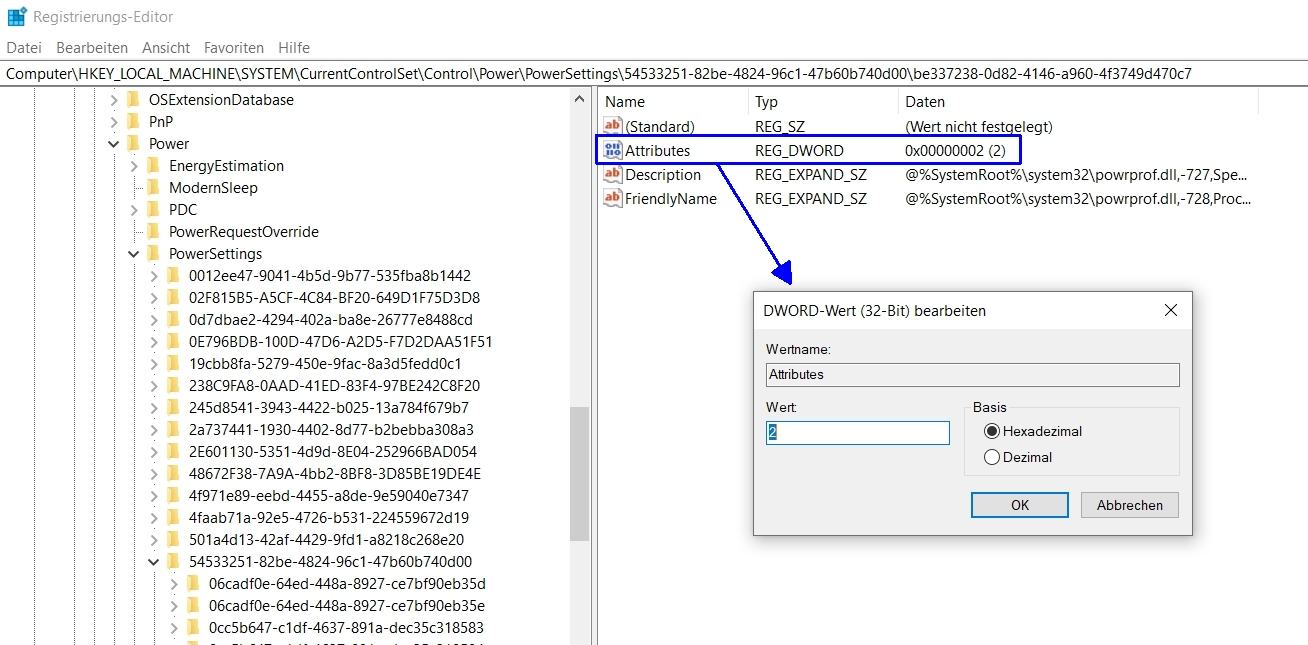Screen dimensions: 1308x645
Task: Click OK in DWORD edit dialog
Action: coord(1020,505)
